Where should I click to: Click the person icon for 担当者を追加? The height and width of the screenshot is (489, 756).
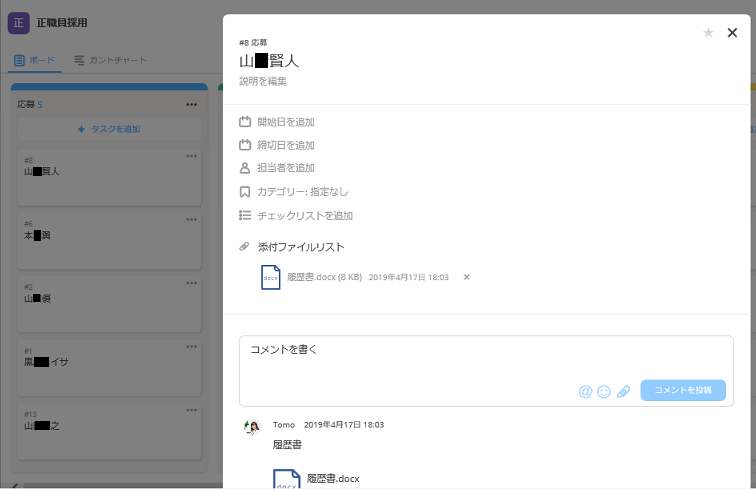pos(245,168)
